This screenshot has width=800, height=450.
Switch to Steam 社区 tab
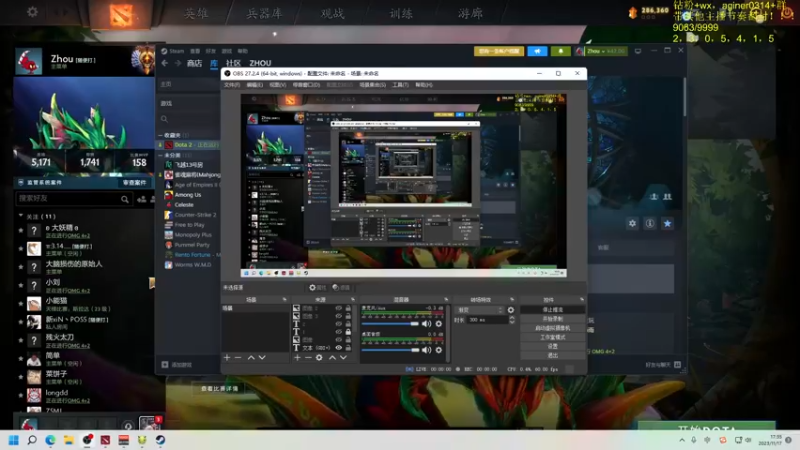pos(233,63)
